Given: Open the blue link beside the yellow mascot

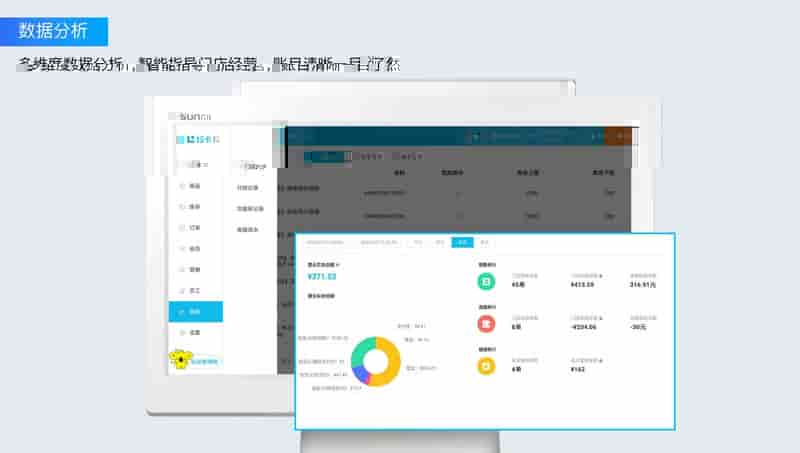Looking at the screenshot, I should tap(205, 362).
